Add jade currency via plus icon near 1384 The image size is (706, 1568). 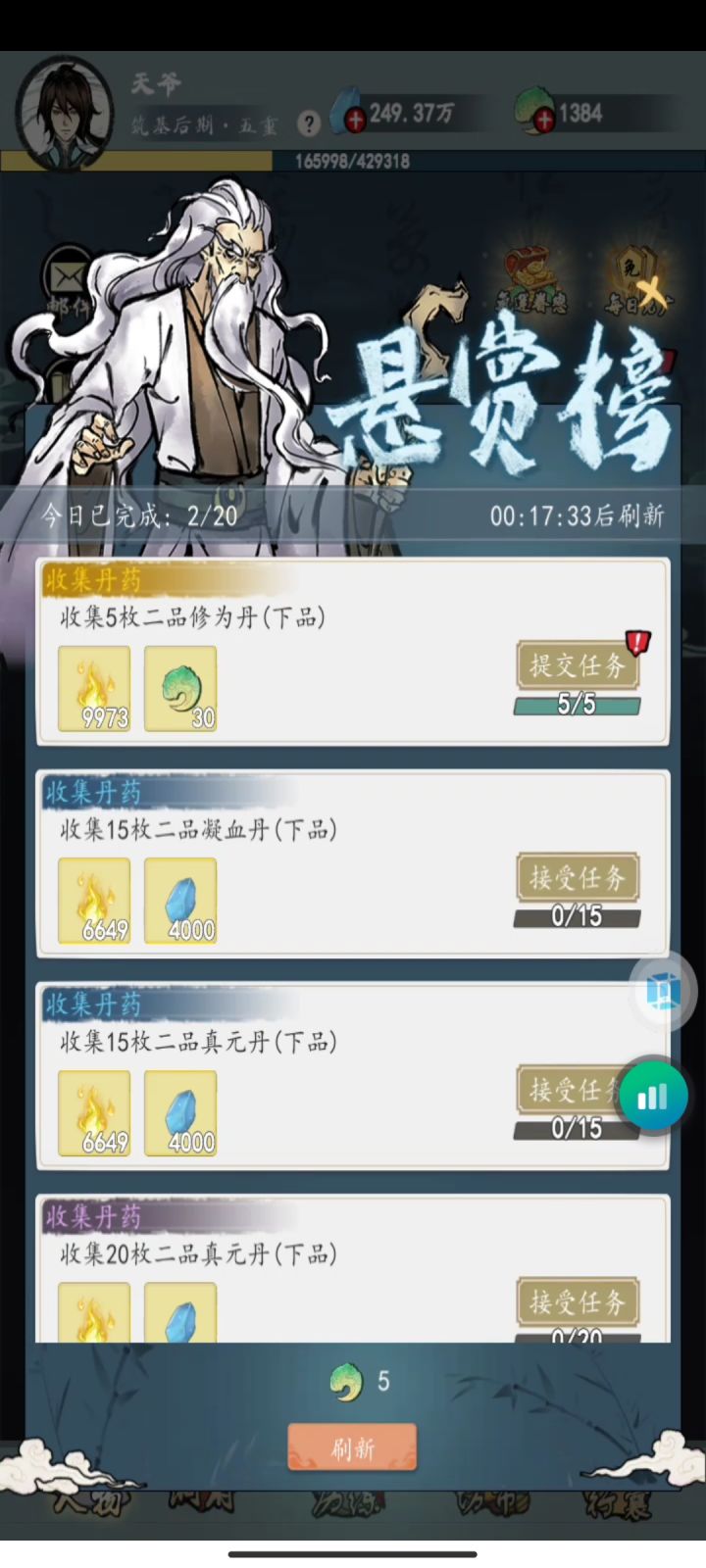click(x=544, y=121)
